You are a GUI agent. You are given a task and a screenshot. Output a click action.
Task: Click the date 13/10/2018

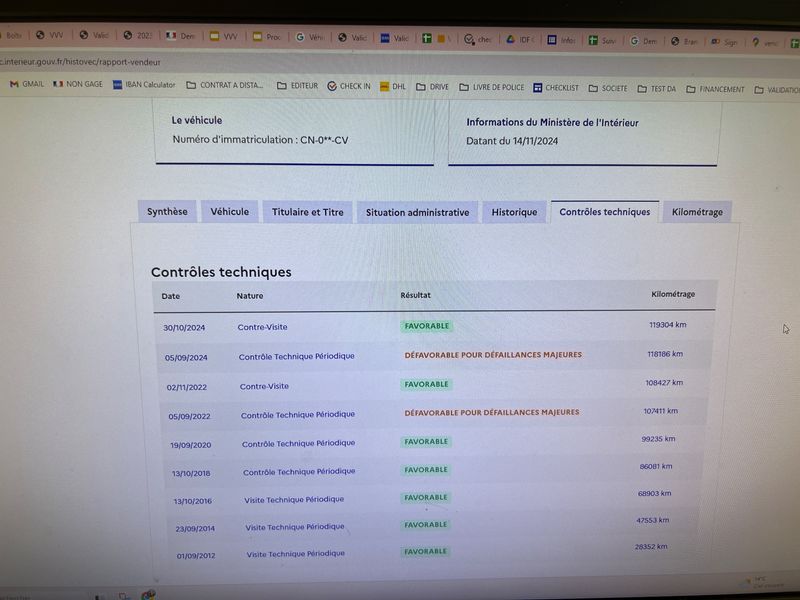click(191, 473)
